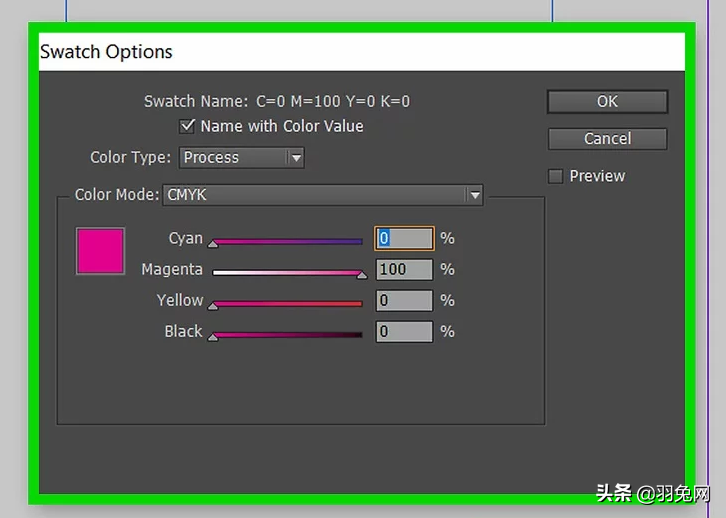Click the Black slider handle
This screenshot has height=518, width=726.
[x=213, y=337]
